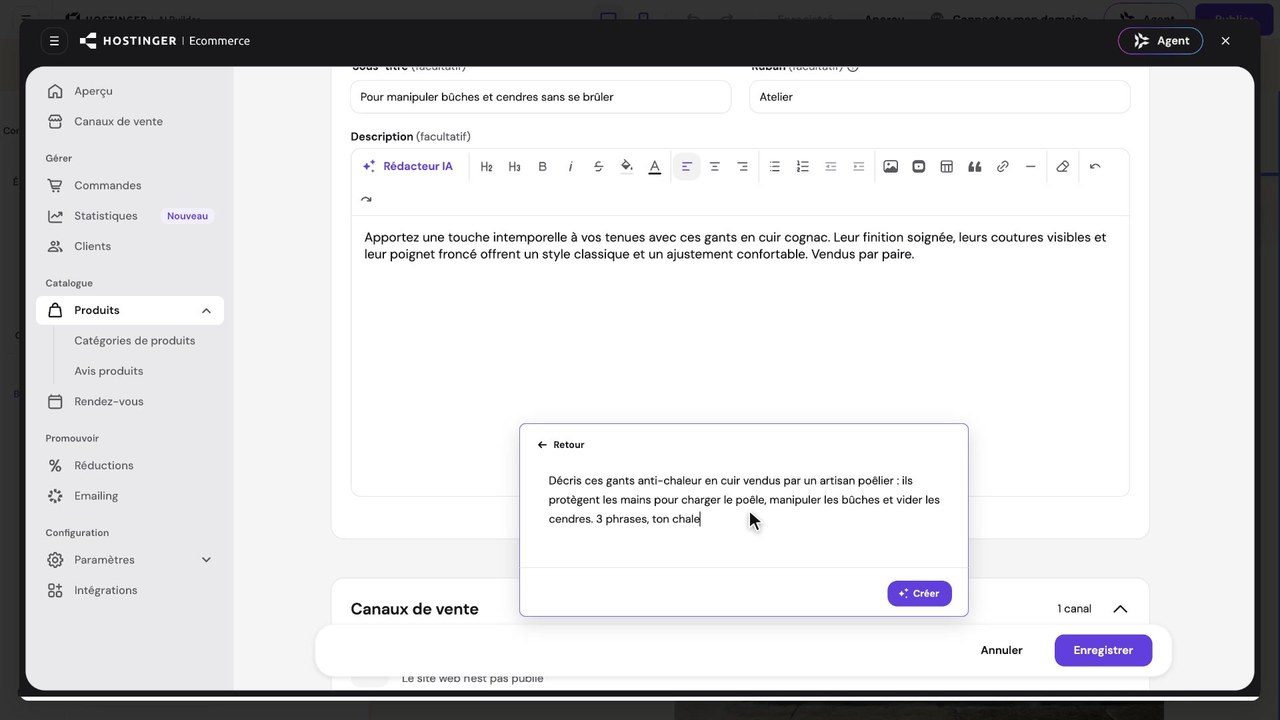The image size is (1280, 720).
Task: Insert a numbered list
Action: pyautogui.click(x=803, y=167)
